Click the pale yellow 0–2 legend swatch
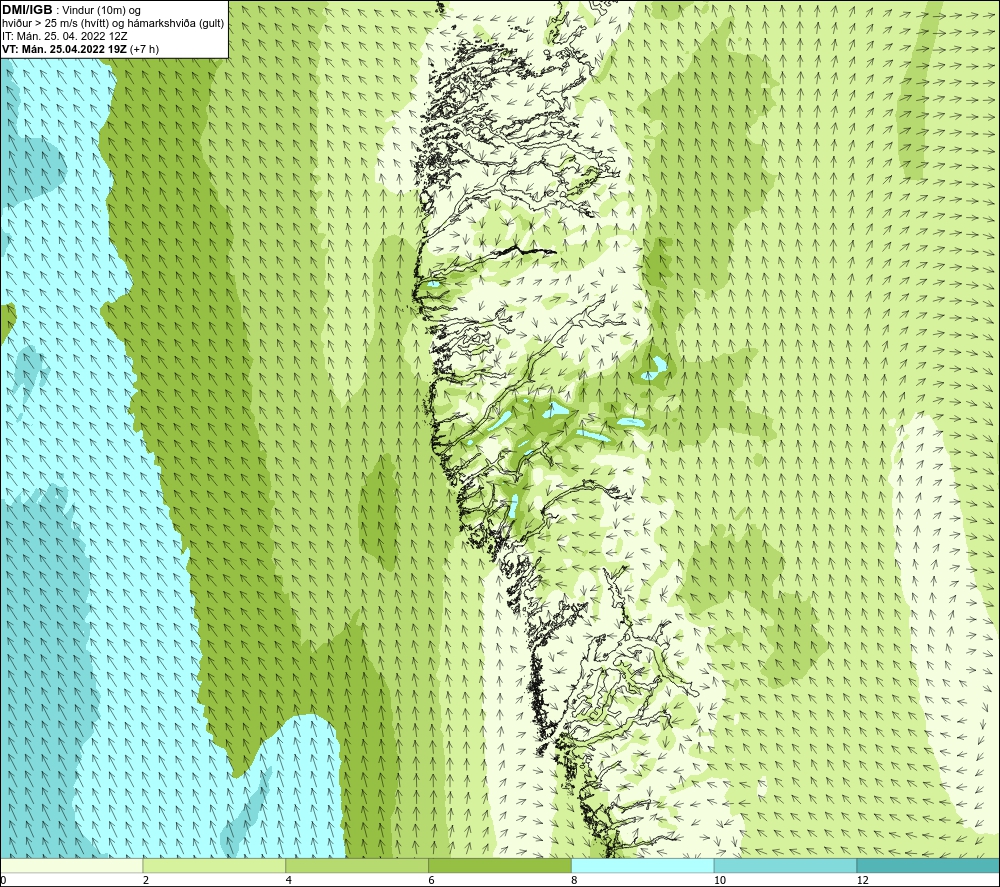Screen dimensions: 1000x887 coord(71,865)
